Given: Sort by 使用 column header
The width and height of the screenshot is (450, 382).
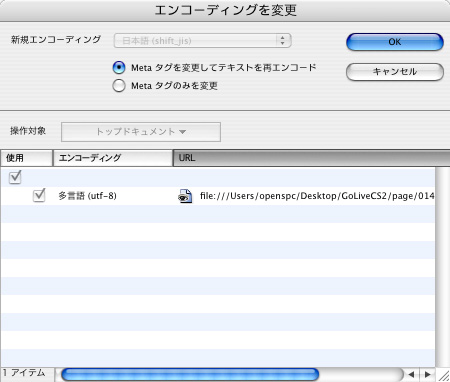Looking at the screenshot, I should click(26, 158).
